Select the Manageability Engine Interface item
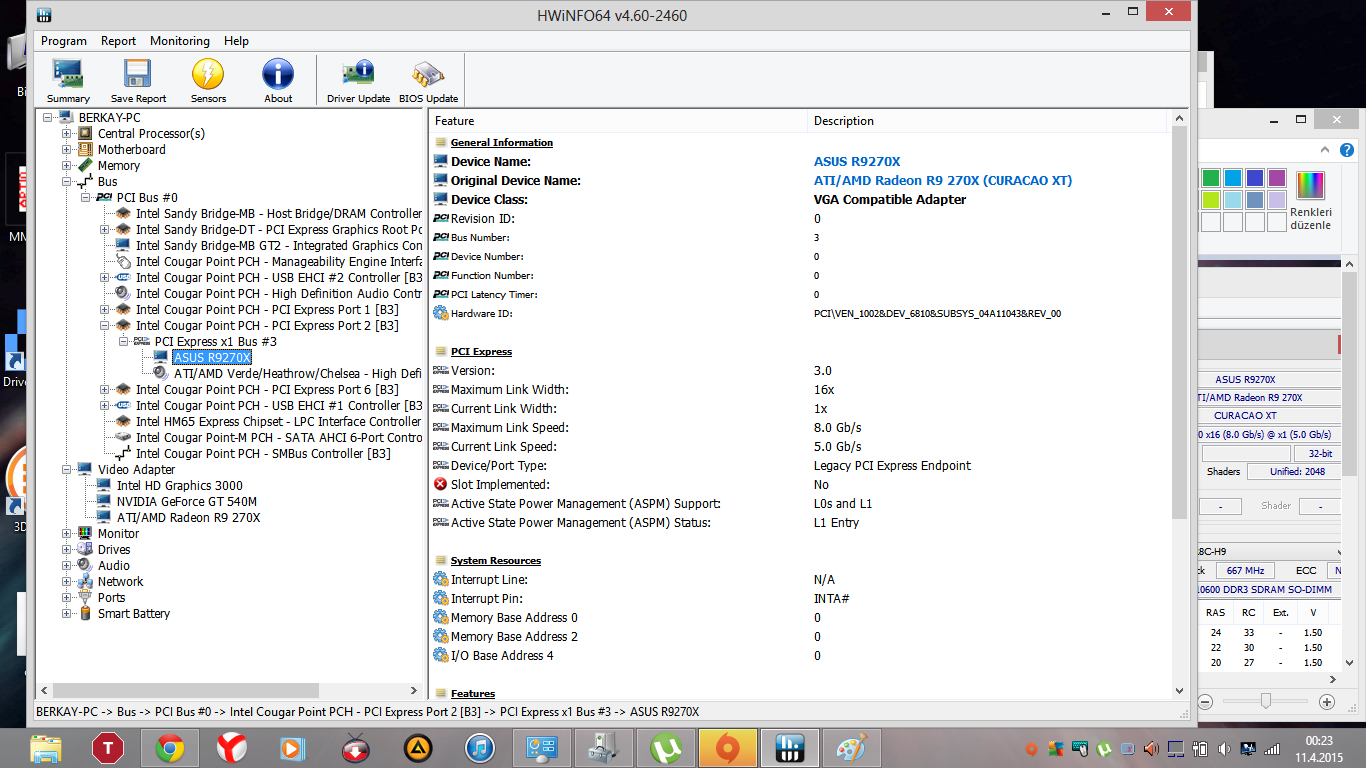The height and width of the screenshot is (768, 1366). click(x=278, y=262)
